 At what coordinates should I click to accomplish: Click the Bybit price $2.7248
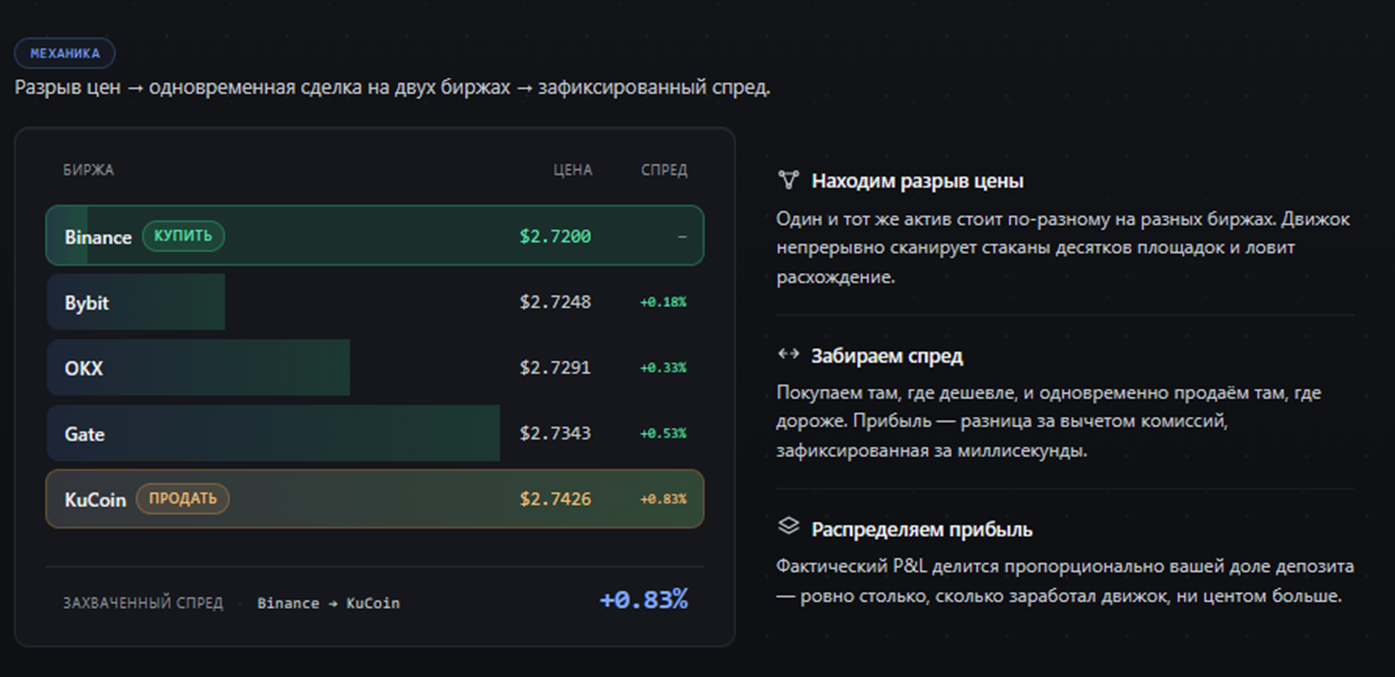tap(555, 302)
